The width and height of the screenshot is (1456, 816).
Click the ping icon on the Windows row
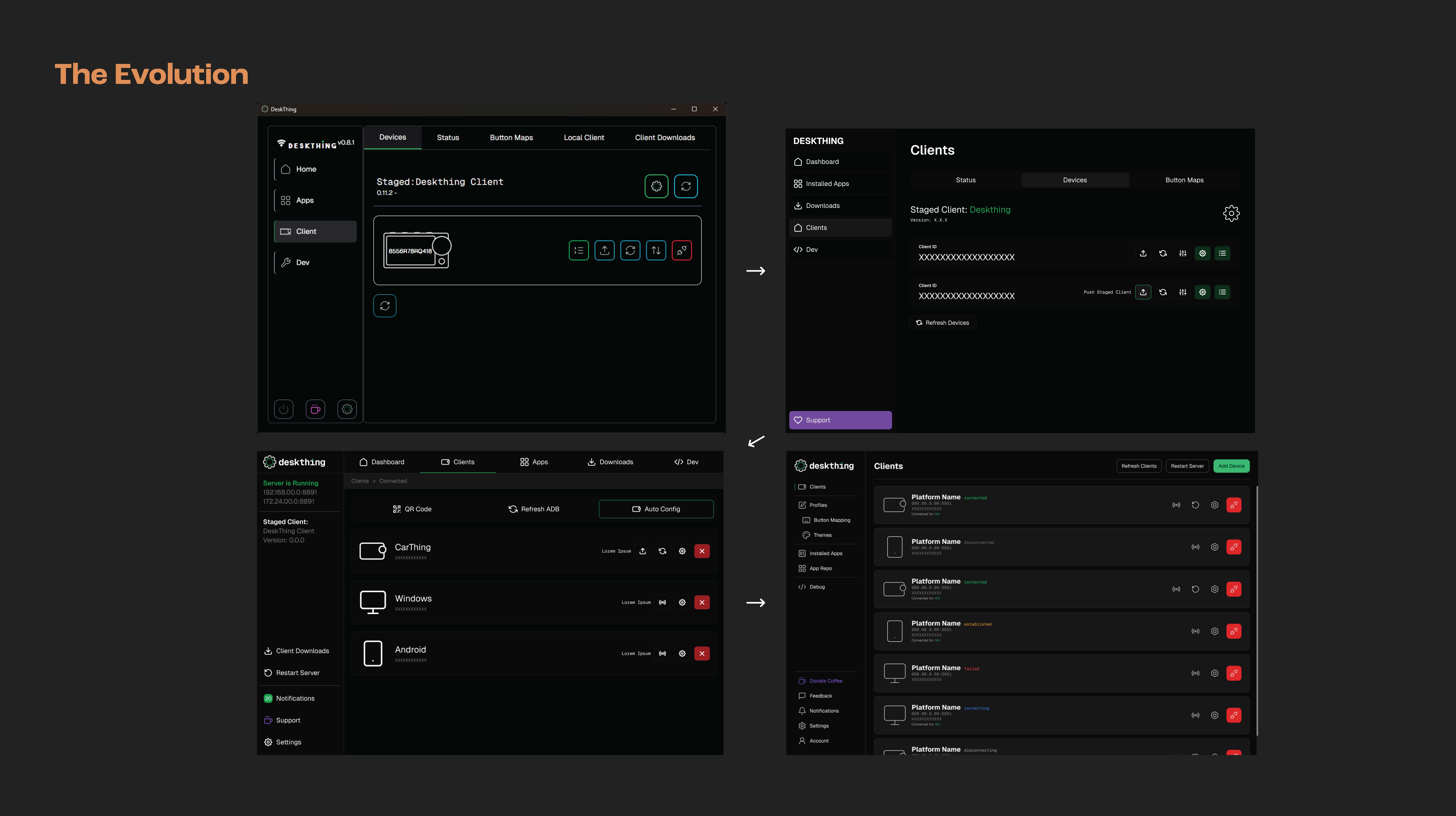pyautogui.click(x=663, y=602)
